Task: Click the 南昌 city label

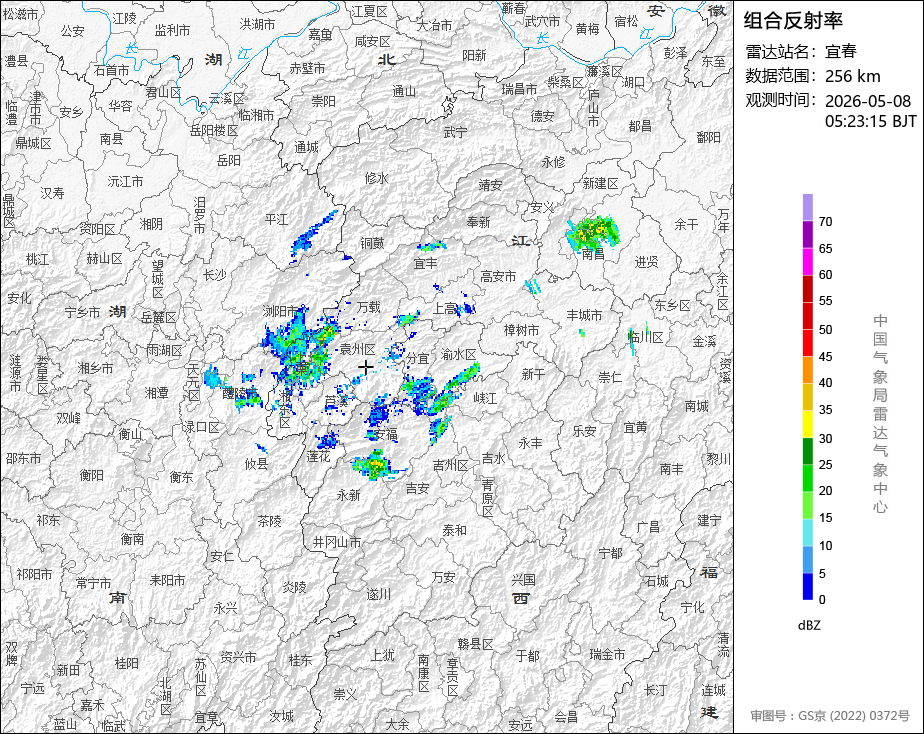Action: pyautogui.click(x=593, y=254)
